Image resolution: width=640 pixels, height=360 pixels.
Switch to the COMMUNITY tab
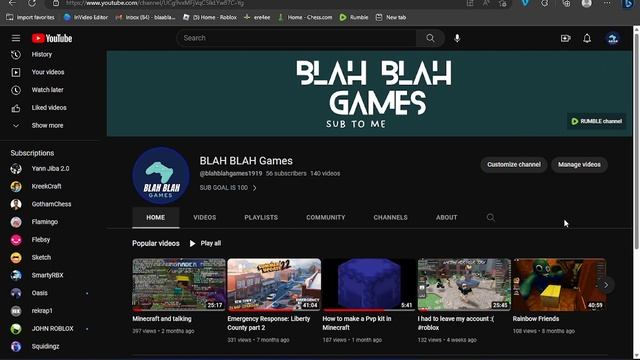click(326, 218)
